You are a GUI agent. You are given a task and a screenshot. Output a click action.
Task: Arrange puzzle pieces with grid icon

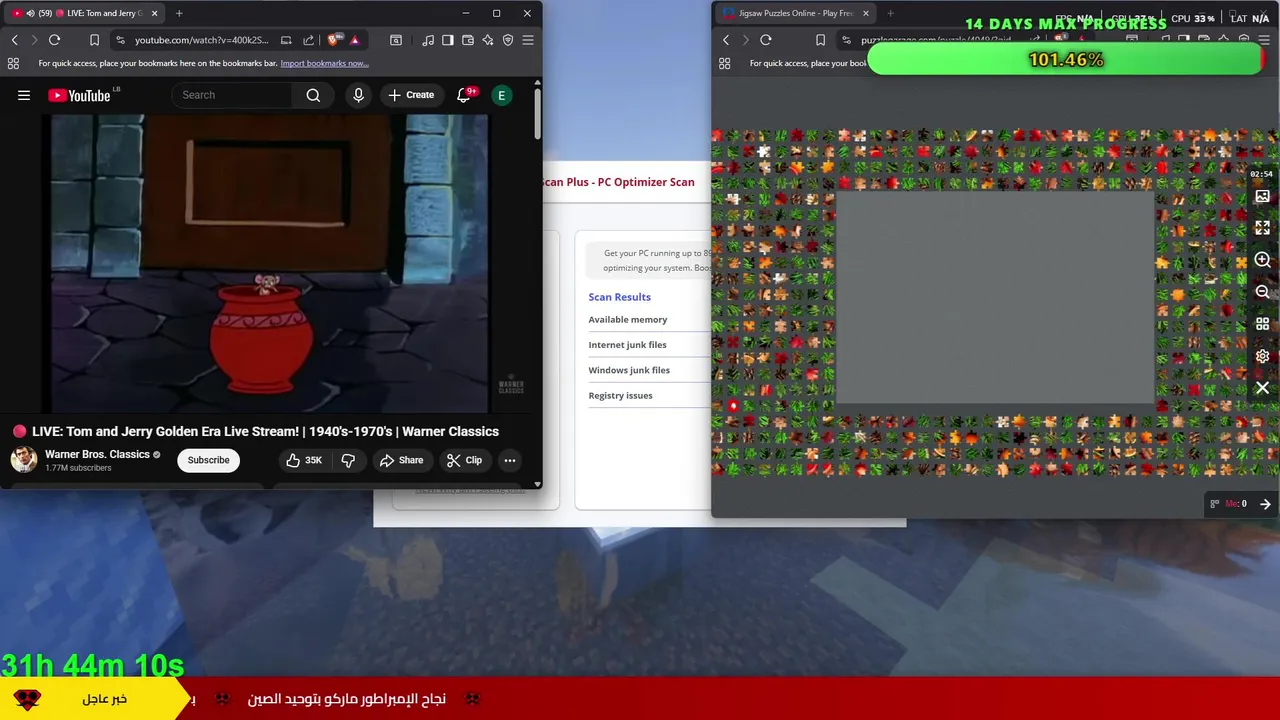[x=1262, y=324]
